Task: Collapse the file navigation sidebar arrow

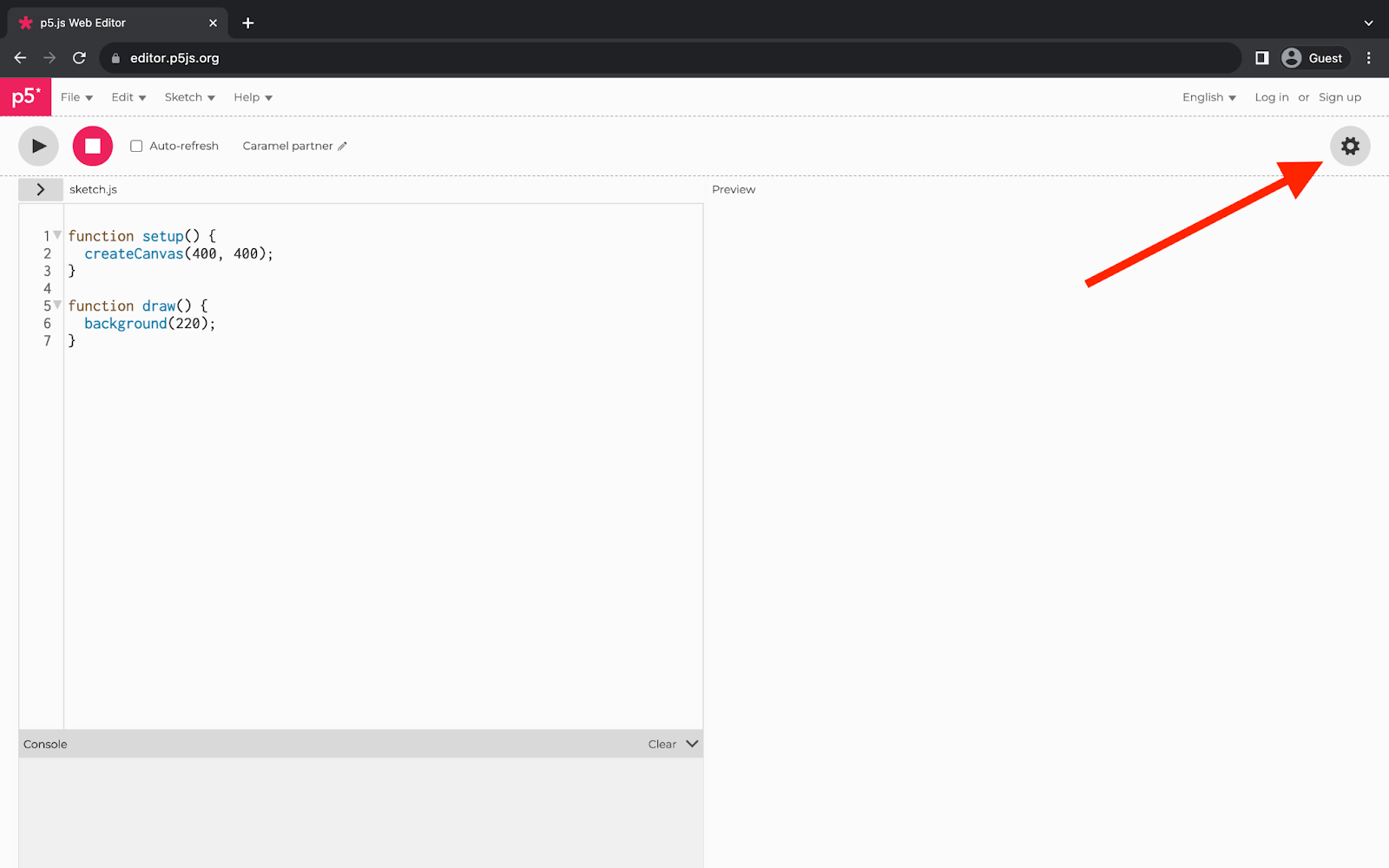Action: [x=41, y=188]
